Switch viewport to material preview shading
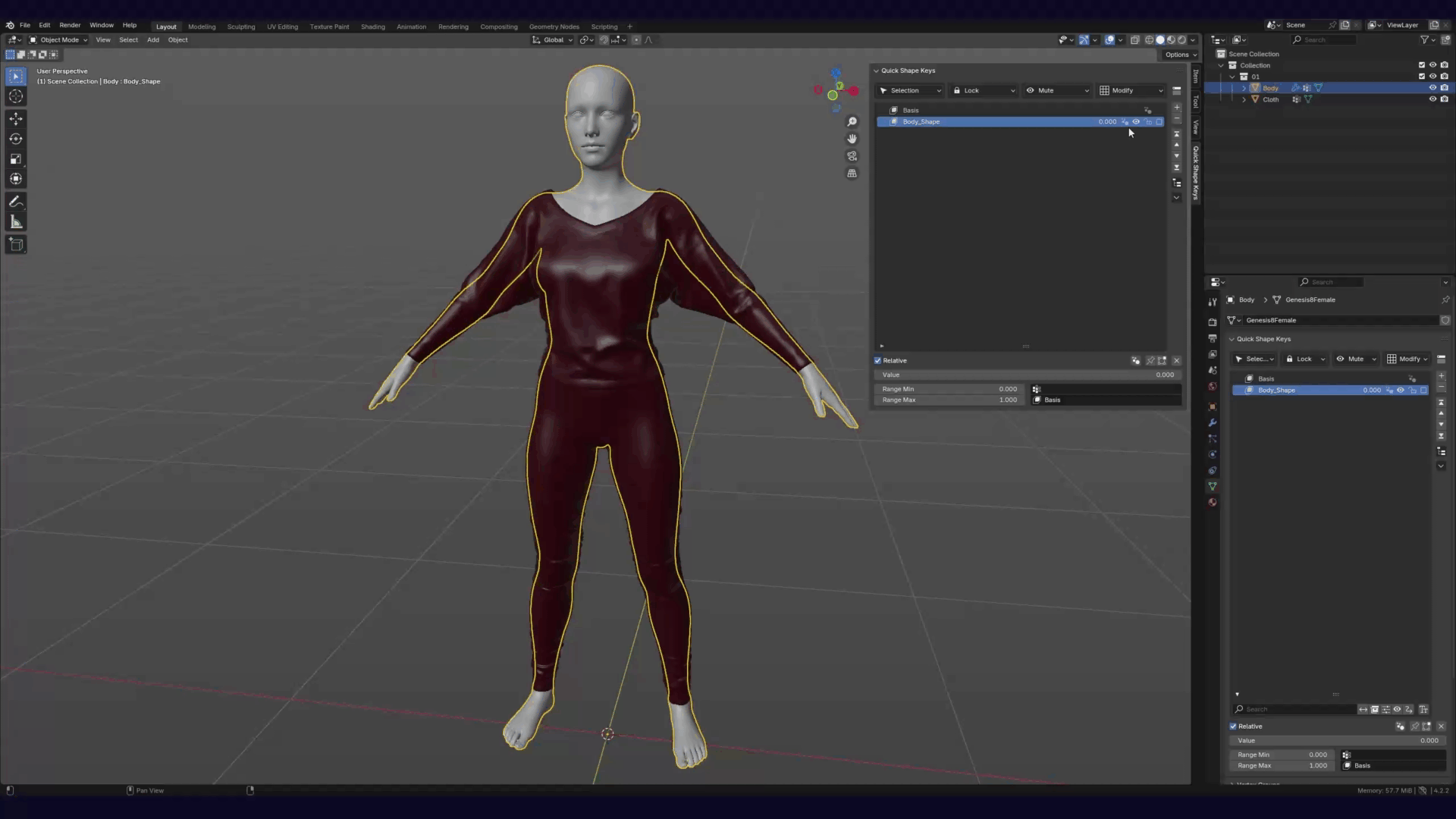This screenshot has height=819, width=1456. (1171, 40)
